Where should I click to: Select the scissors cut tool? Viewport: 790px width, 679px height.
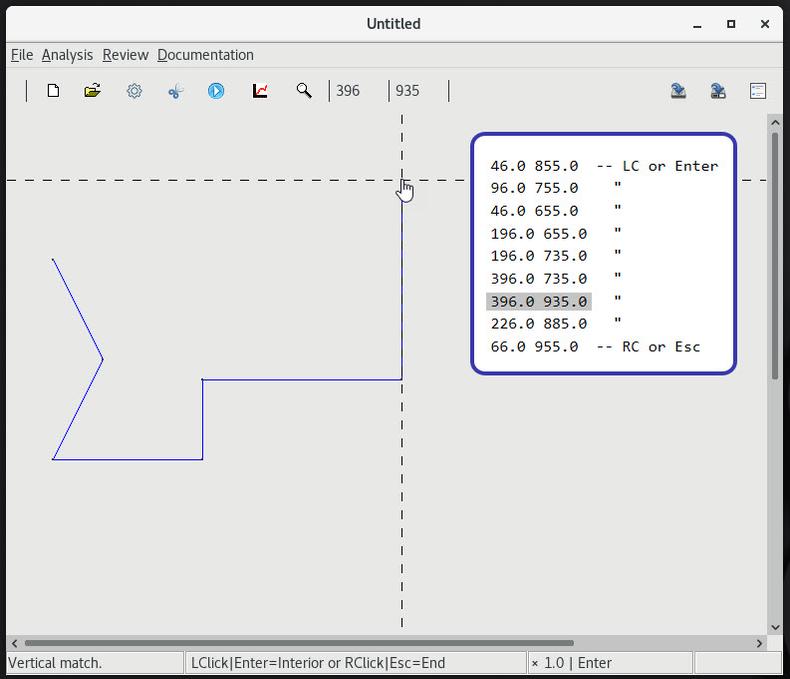175,91
